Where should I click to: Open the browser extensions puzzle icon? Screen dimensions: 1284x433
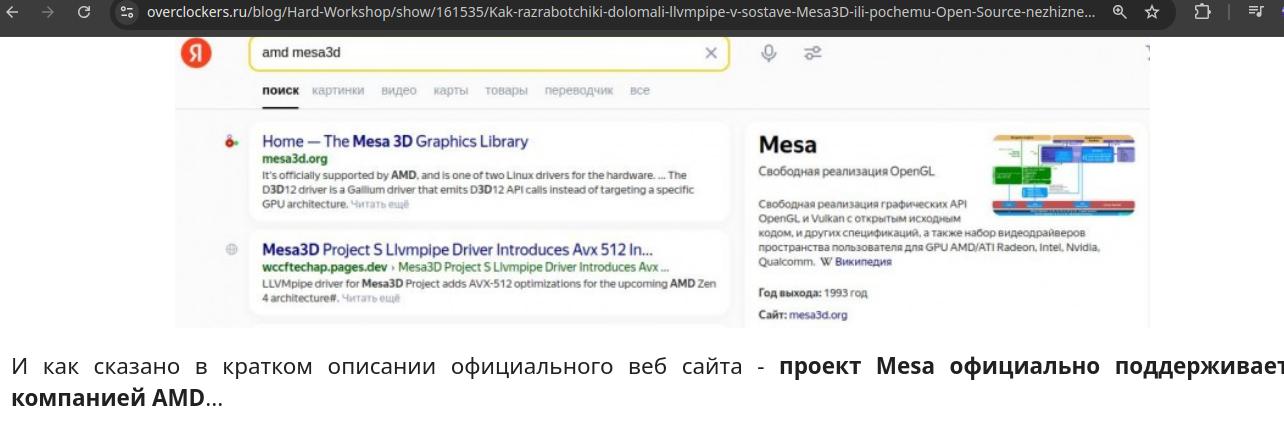tap(1202, 12)
